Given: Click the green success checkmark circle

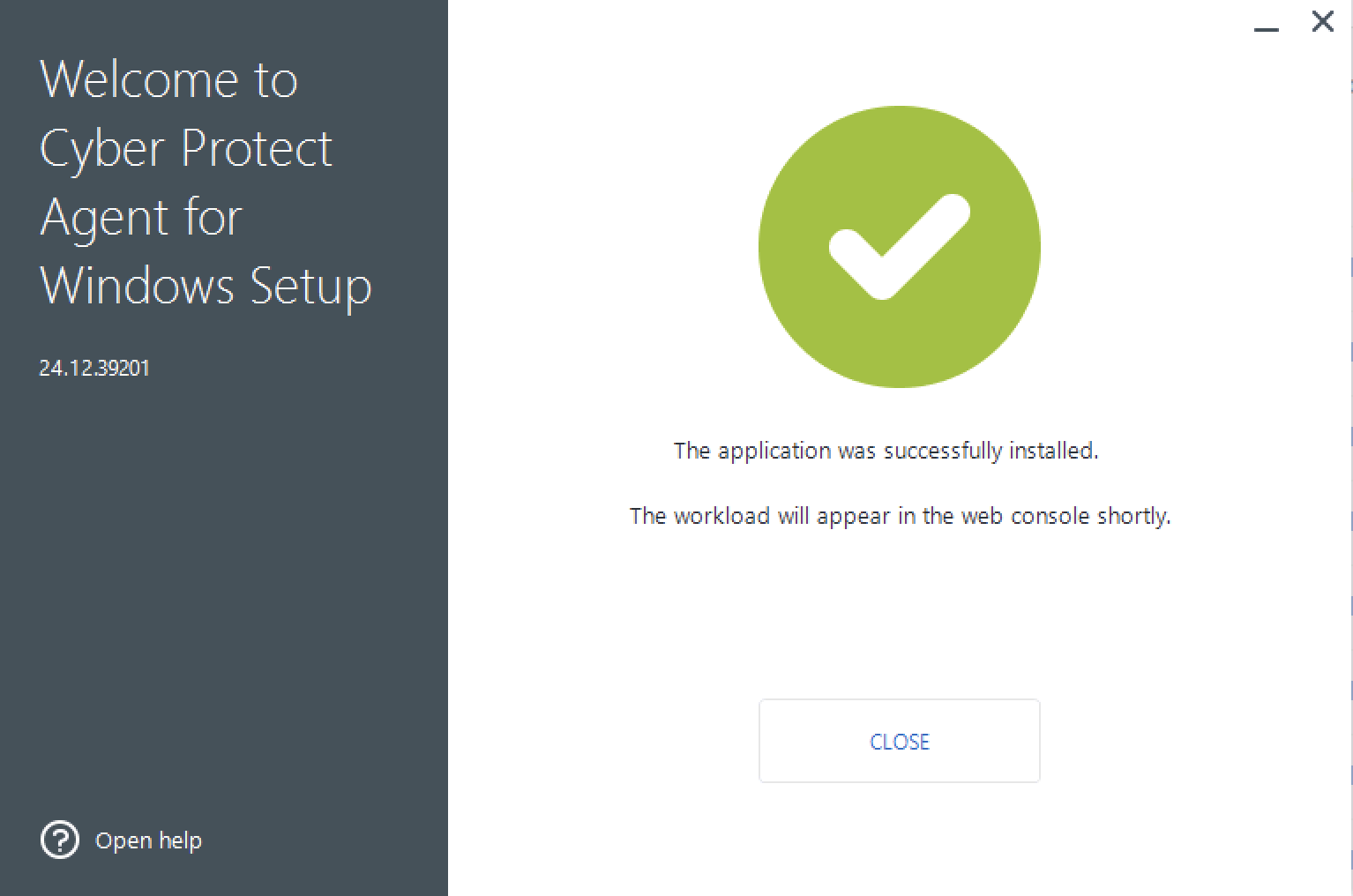Looking at the screenshot, I should pos(899,247).
